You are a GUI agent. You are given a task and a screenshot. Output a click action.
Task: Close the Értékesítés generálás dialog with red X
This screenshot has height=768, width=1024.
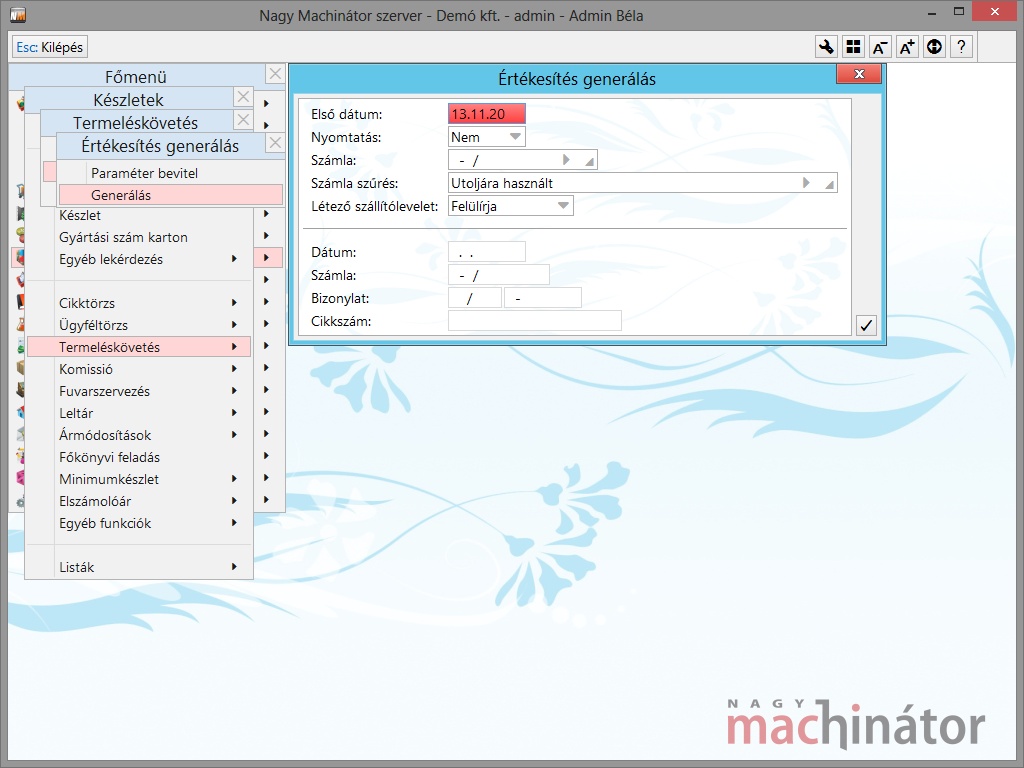(859, 74)
